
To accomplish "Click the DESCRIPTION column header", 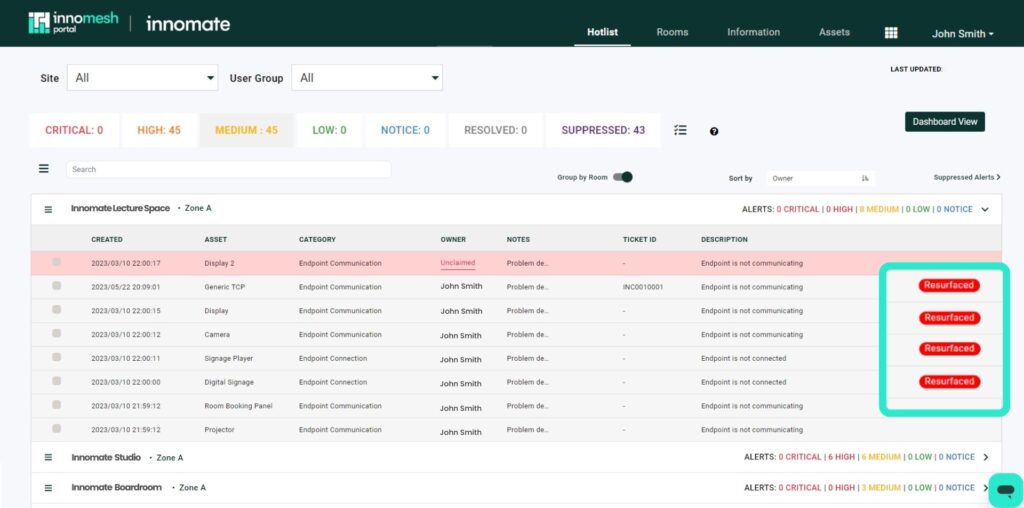I will [x=724, y=240].
